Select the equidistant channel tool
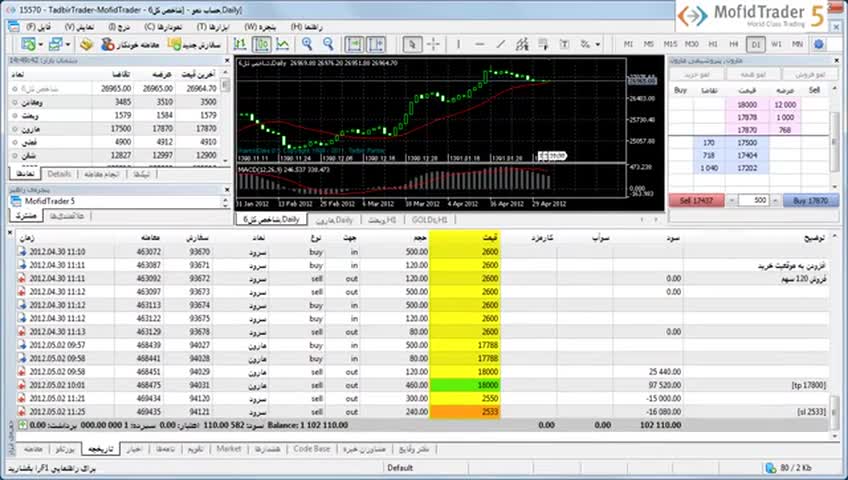 [522, 44]
